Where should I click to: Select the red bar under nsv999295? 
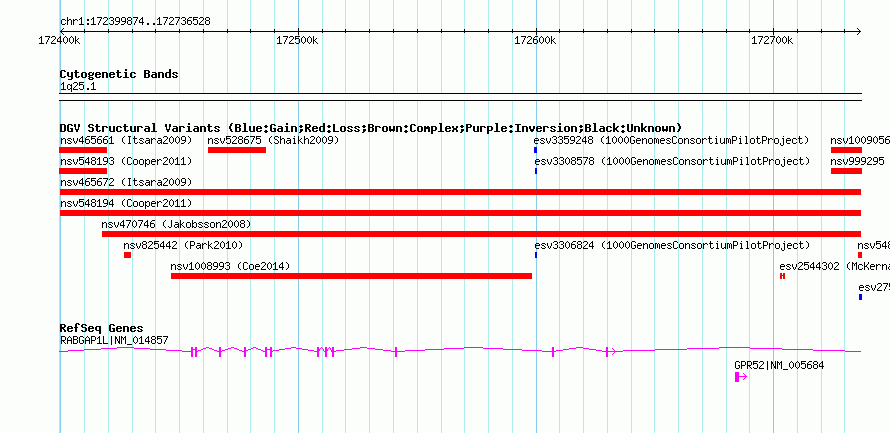846,171
